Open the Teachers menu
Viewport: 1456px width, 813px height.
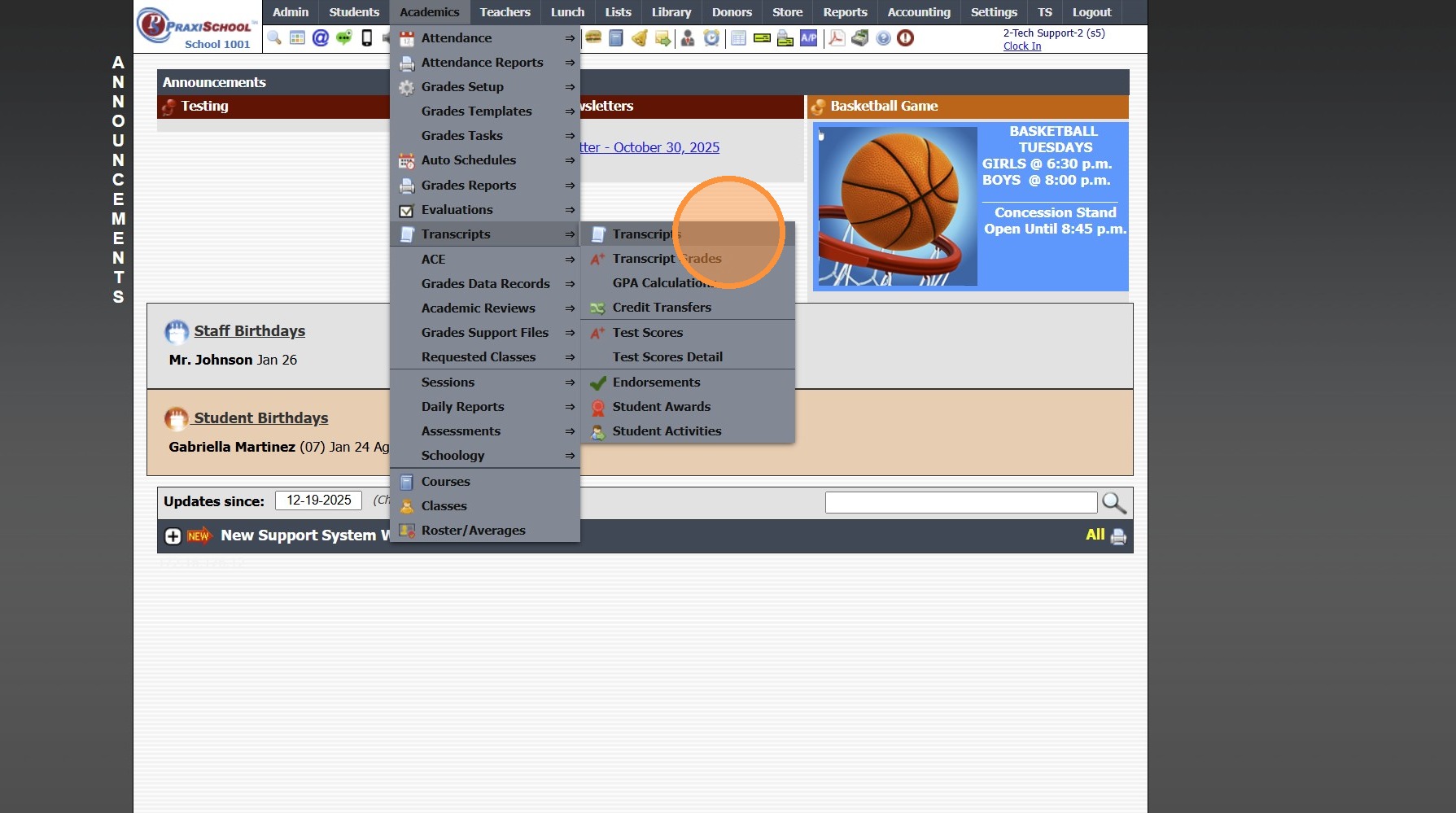click(505, 12)
